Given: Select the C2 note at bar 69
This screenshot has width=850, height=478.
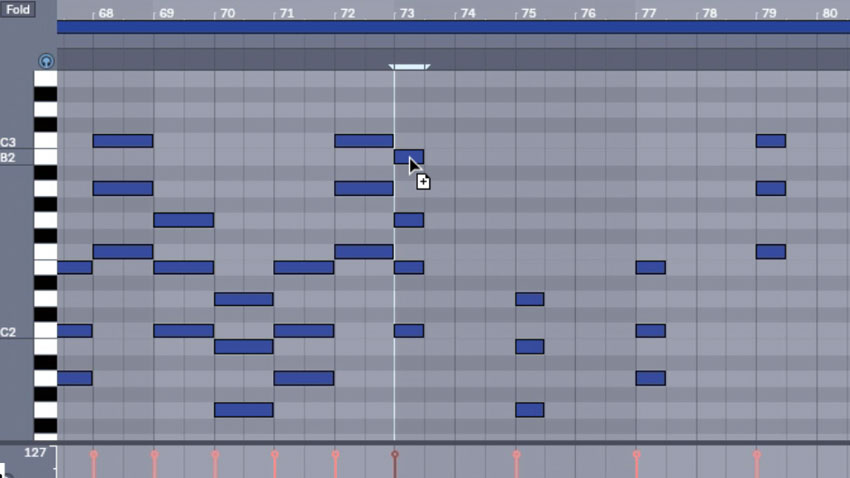Looking at the screenshot, I should pos(184,331).
